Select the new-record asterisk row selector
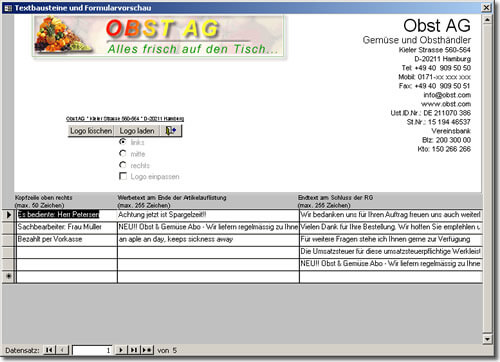The height and width of the screenshot is (362, 500). click(x=8, y=276)
